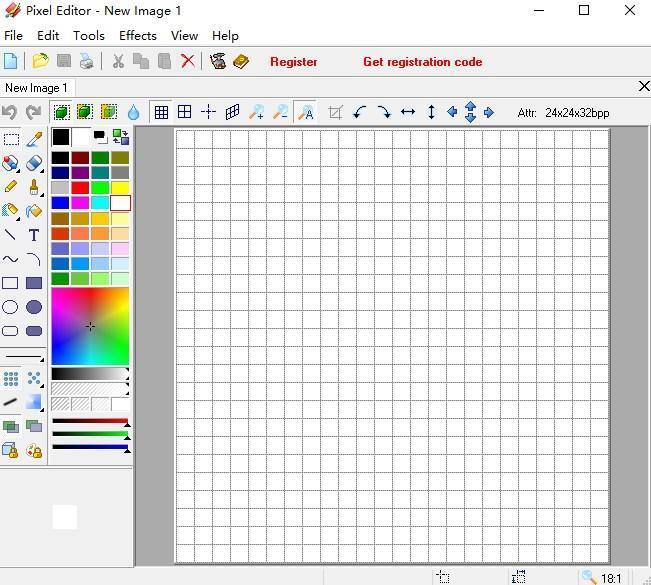Image resolution: width=651 pixels, height=585 pixels.
Task: Choose a color in the rainbow color field
Action: [90, 326]
